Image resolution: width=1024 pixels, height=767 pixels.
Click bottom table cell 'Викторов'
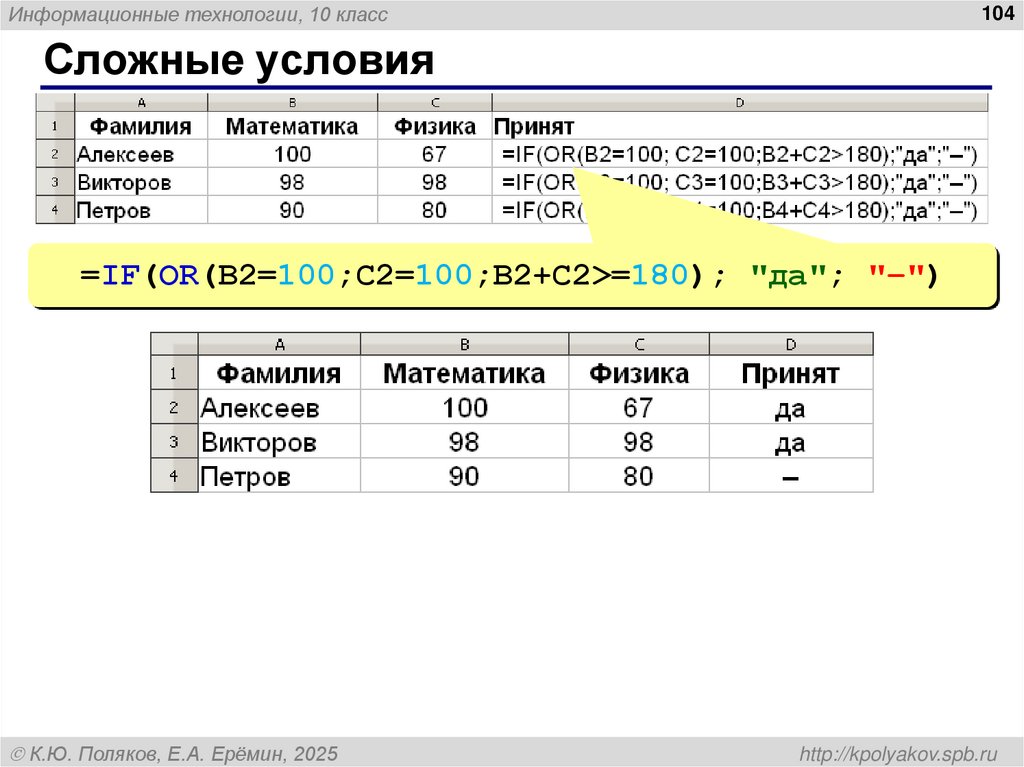pyautogui.click(x=279, y=441)
